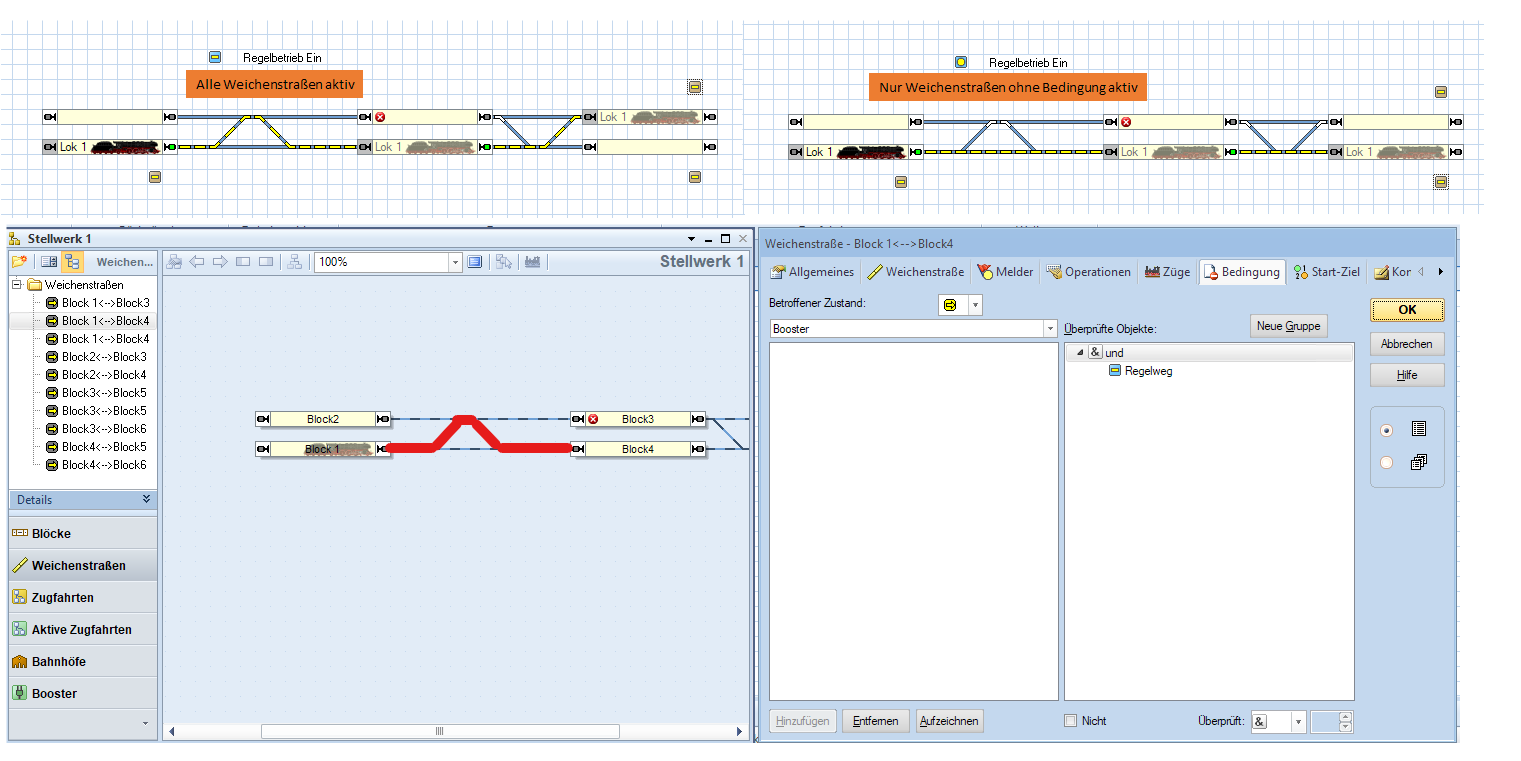Select the list view radio button
This screenshot has height=761, width=1521.
click(1386, 430)
